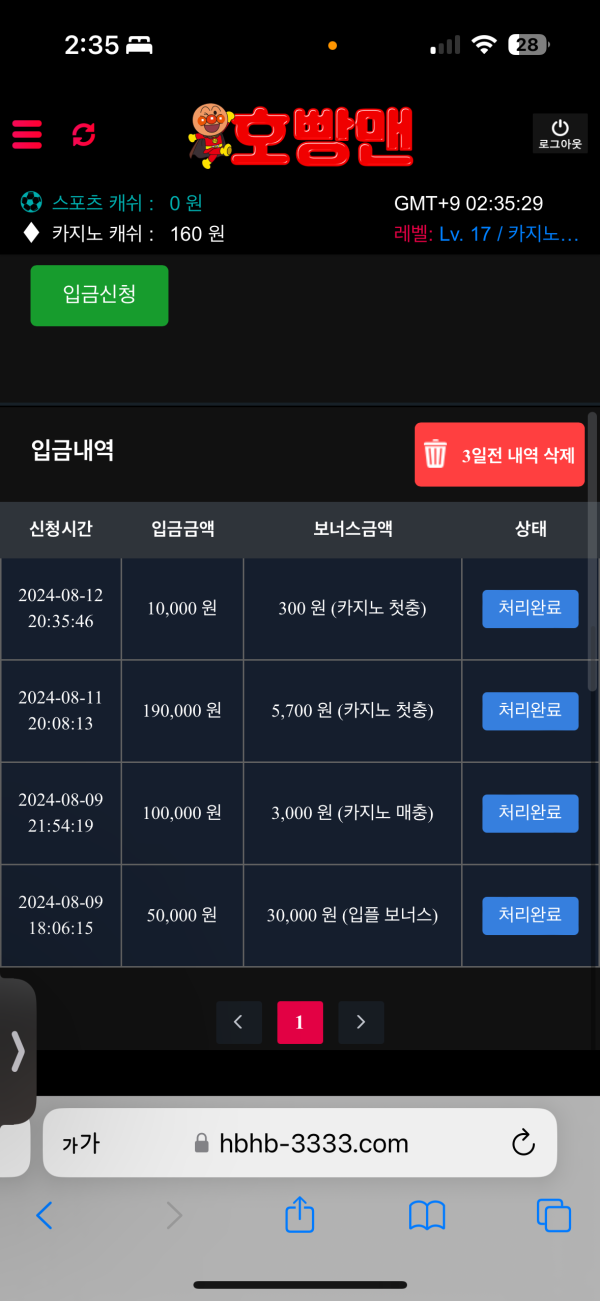Open the Safari tabs overview icon

(x=553, y=1216)
